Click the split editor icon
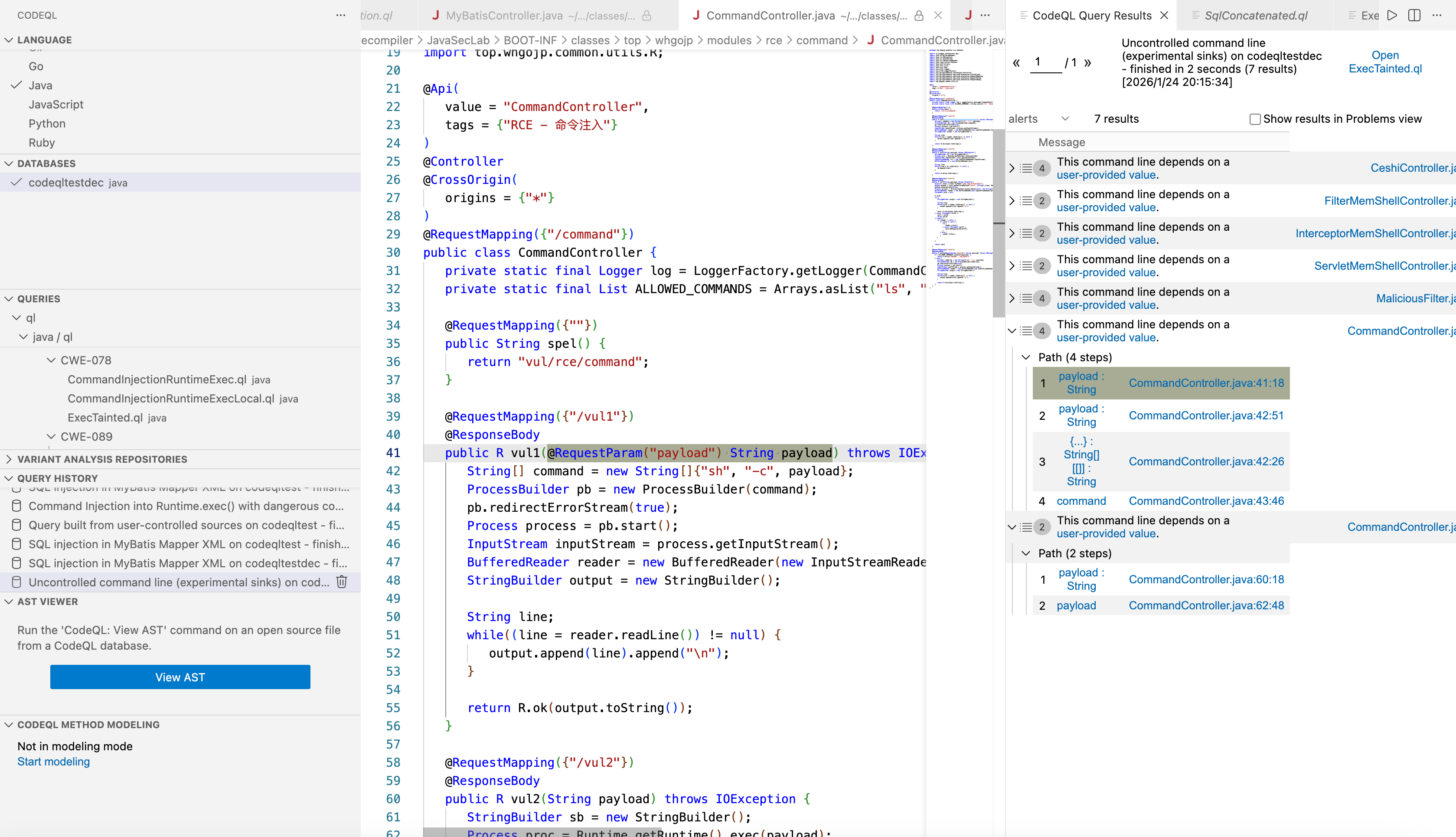Screen dimensions: 1456x837 tap(1414, 16)
